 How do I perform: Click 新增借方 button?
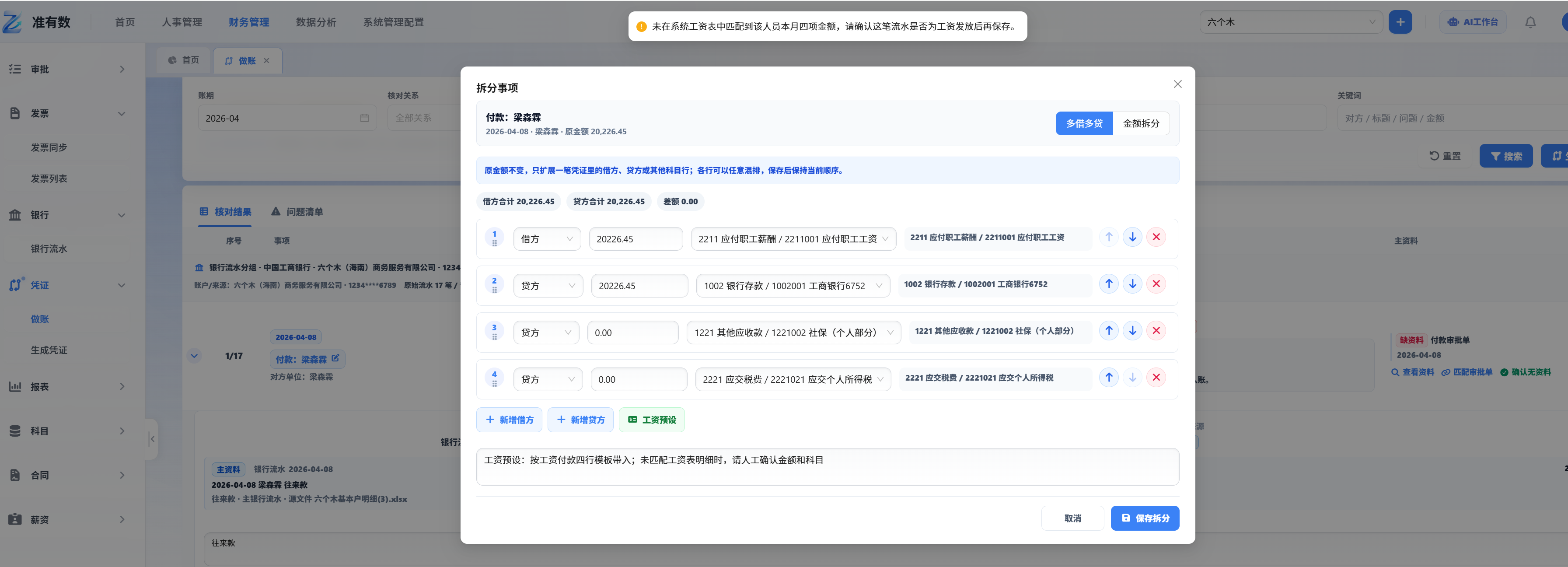510,420
